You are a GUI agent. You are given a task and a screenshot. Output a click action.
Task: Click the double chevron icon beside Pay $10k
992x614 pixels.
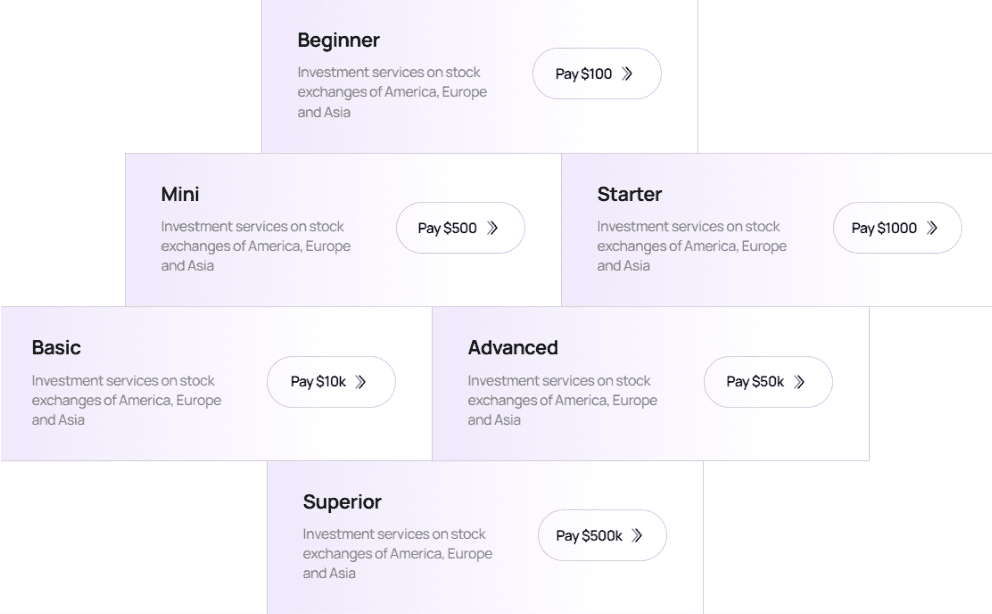pyautogui.click(x=361, y=381)
